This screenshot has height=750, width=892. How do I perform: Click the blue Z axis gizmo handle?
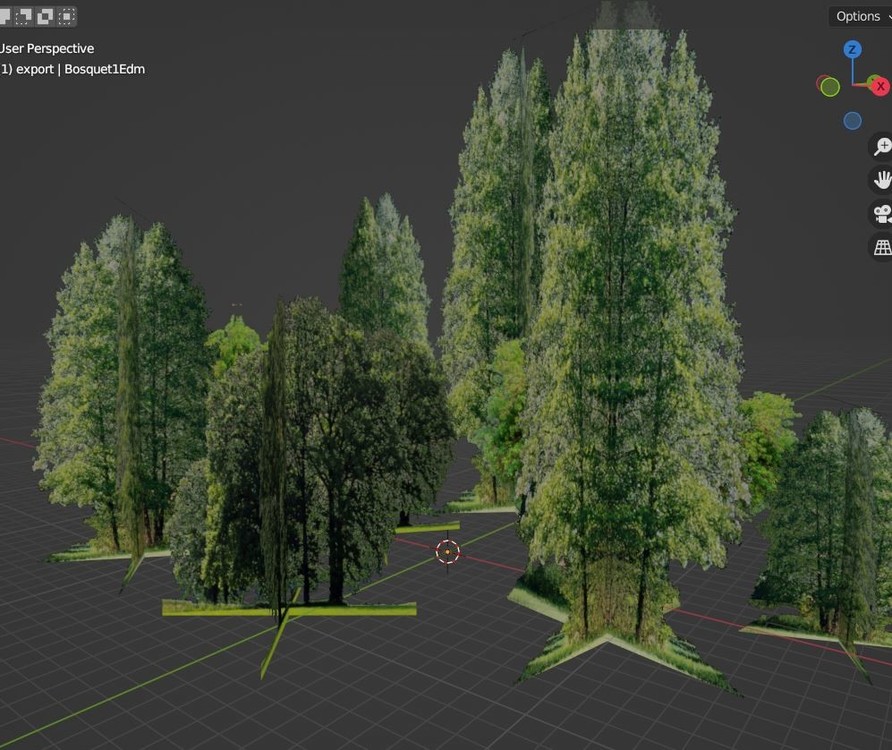coord(852,50)
